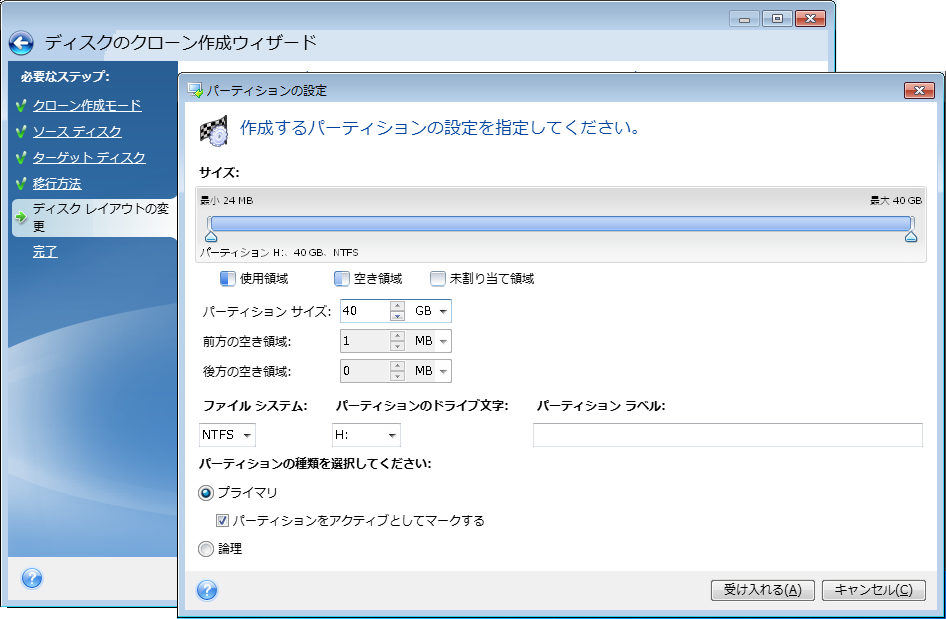Open the ターゲット ディスク step

(x=89, y=157)
